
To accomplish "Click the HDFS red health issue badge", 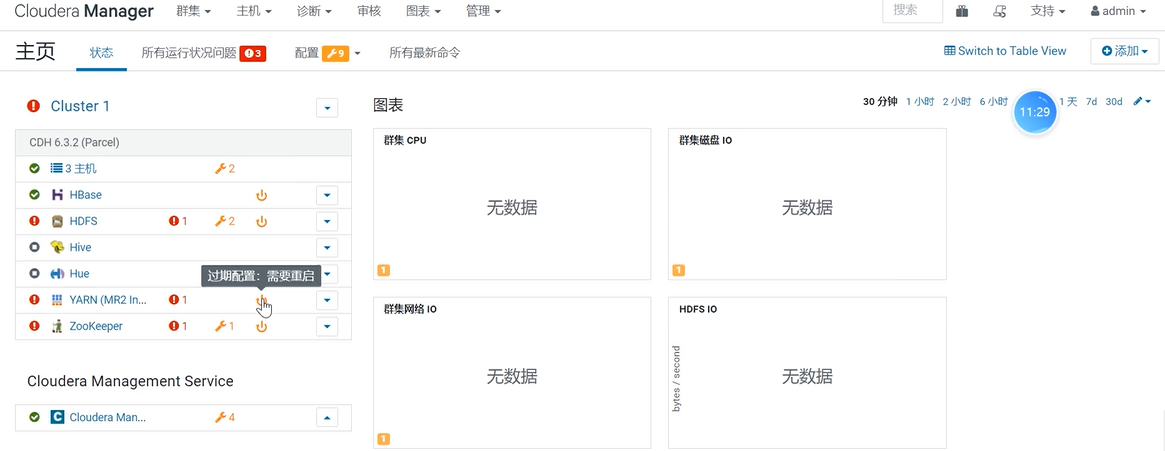I will tap(178, 221).
